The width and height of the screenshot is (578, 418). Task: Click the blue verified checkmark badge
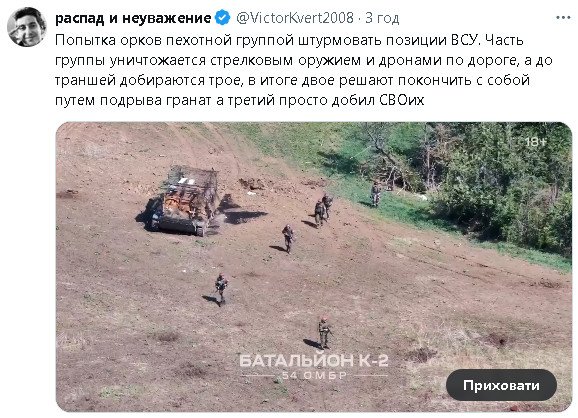pyautogui.click(x=222, y=18)
